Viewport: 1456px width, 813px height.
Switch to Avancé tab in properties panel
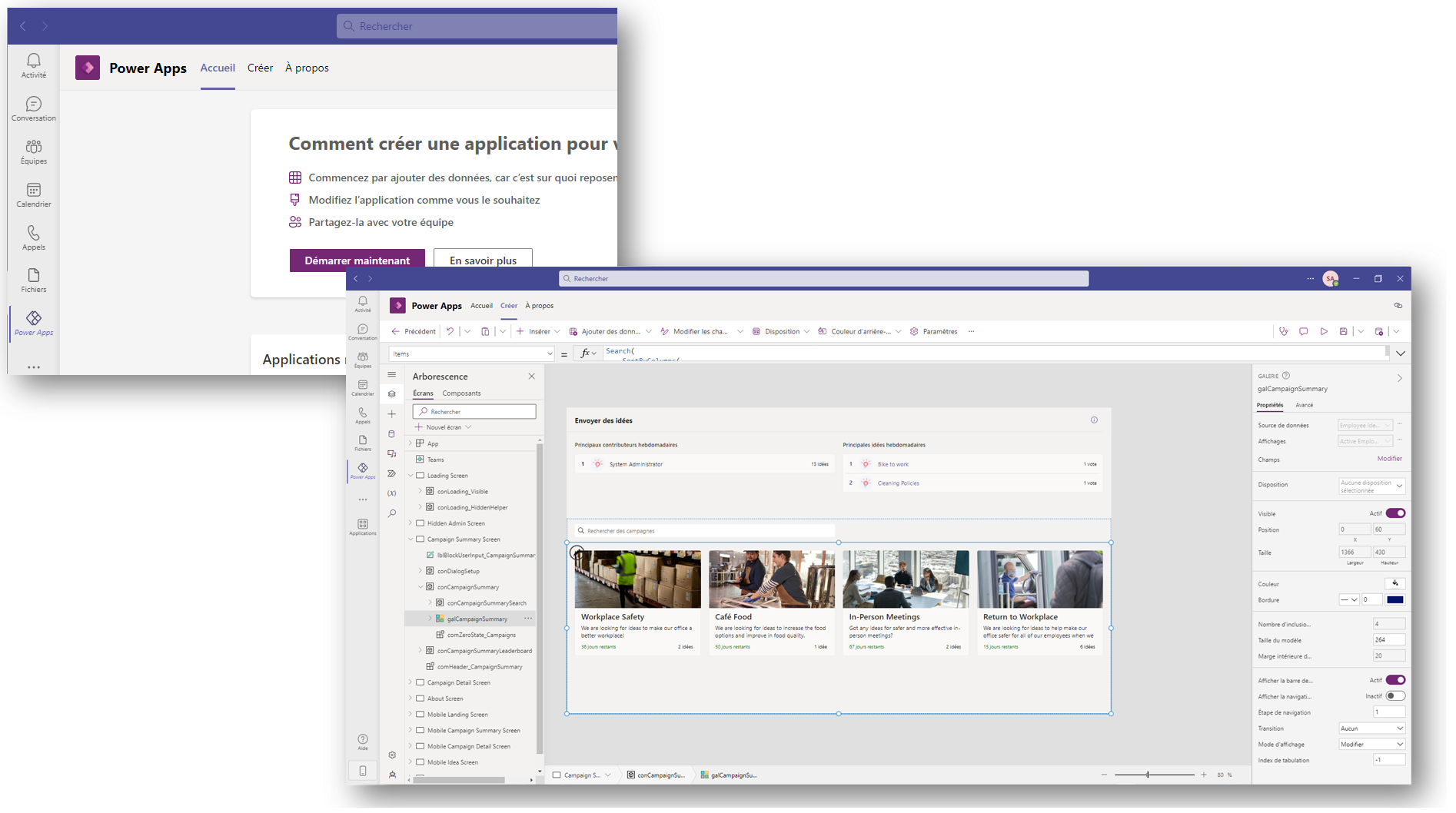tap(1305, 405)
